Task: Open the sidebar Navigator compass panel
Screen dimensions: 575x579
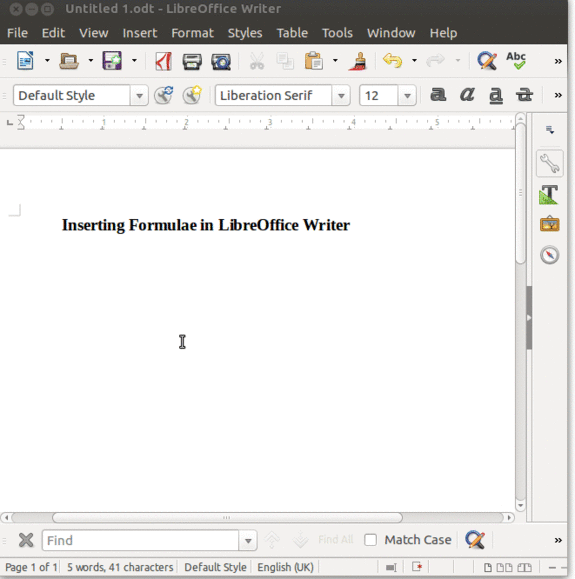Action: [x=550, y=255]
